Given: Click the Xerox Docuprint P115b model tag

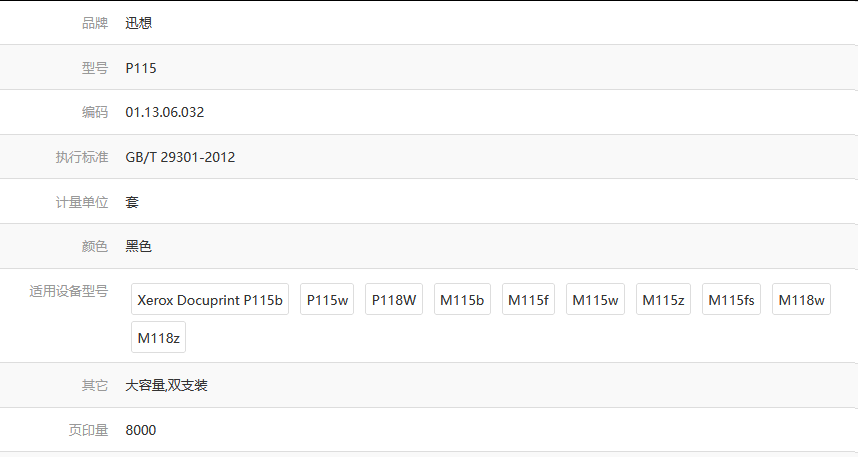Looking at the screenshot, I should (x=210, y=300).
